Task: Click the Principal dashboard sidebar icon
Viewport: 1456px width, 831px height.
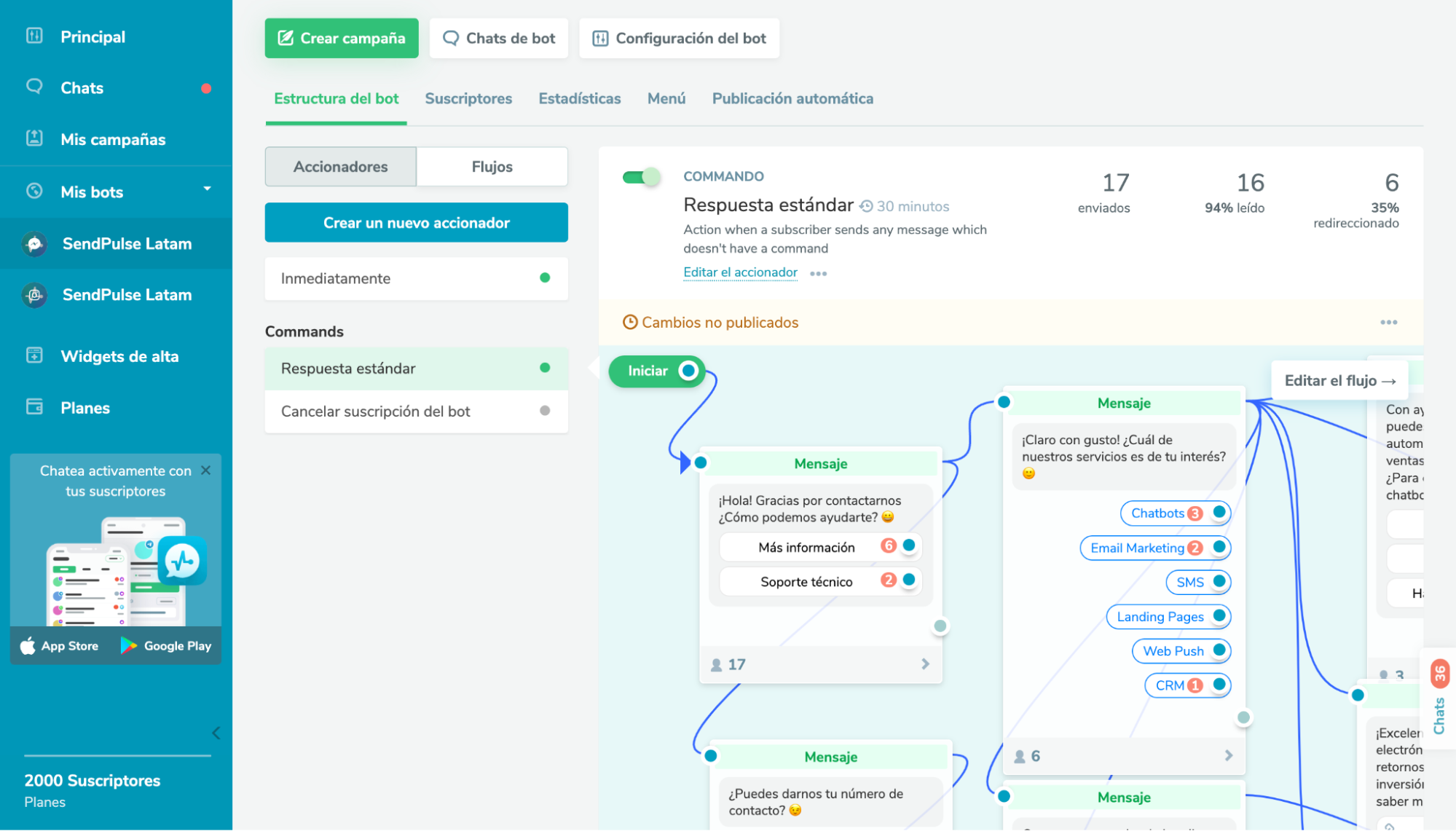Action: 34,36
